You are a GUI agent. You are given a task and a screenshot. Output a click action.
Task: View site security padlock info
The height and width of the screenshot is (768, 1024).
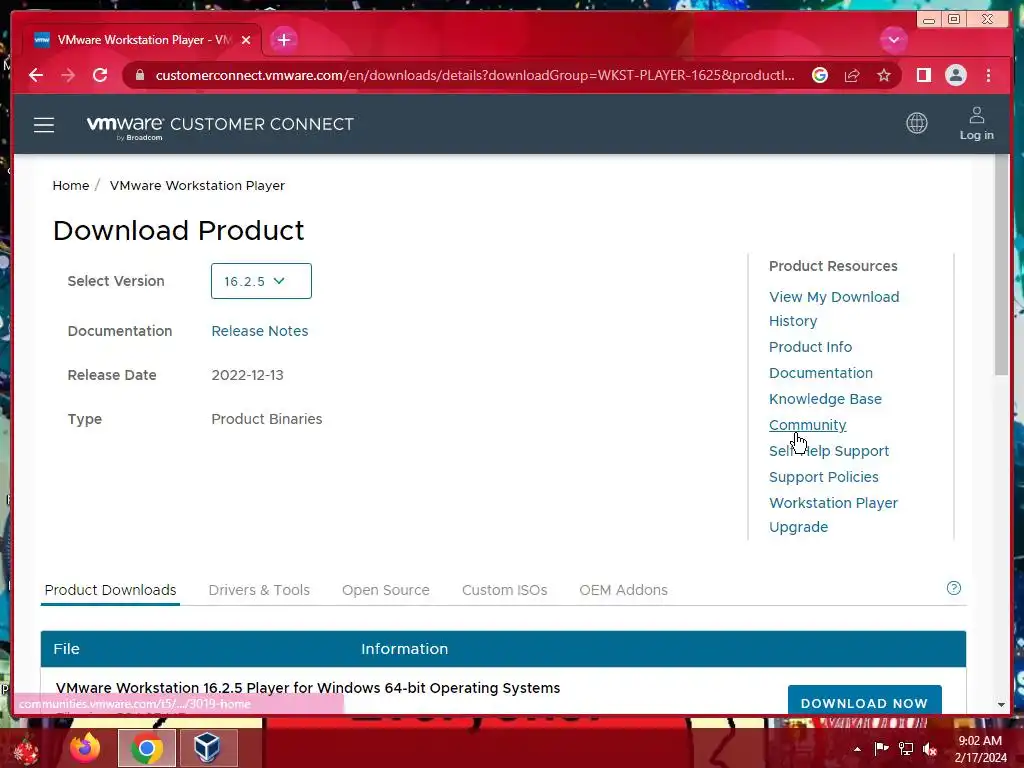(139, 75)
